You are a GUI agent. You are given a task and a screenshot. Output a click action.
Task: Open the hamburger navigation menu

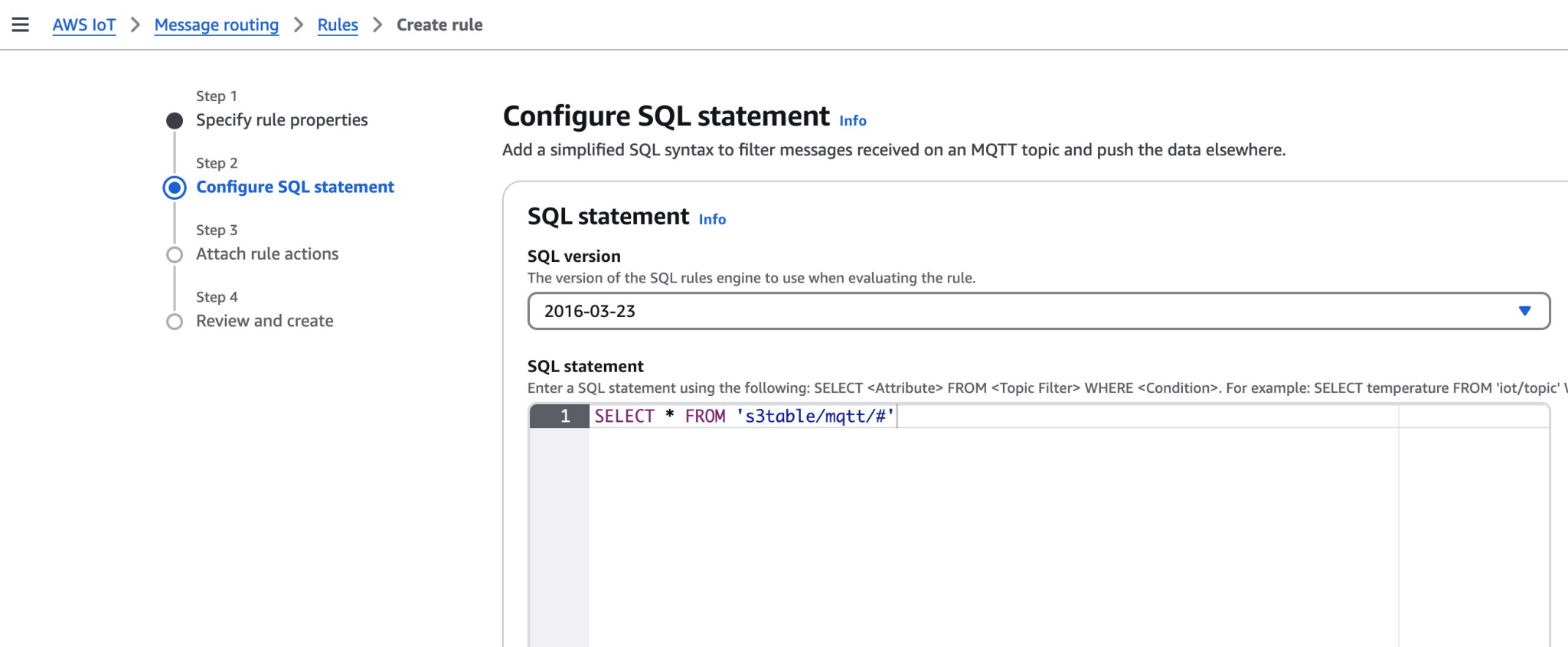(x=21, y=25)
